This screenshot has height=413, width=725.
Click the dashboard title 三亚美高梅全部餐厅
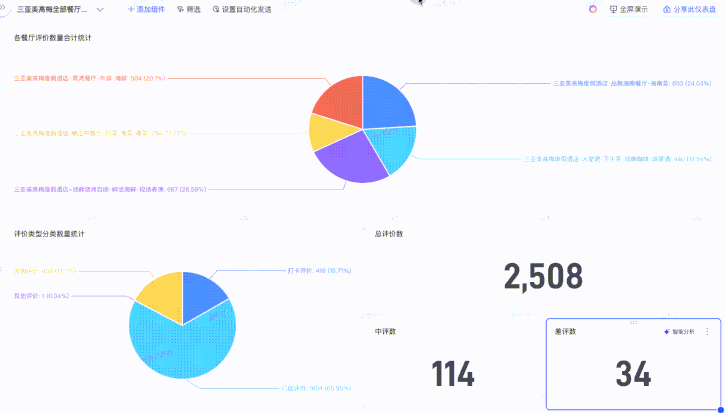(52, 10)
